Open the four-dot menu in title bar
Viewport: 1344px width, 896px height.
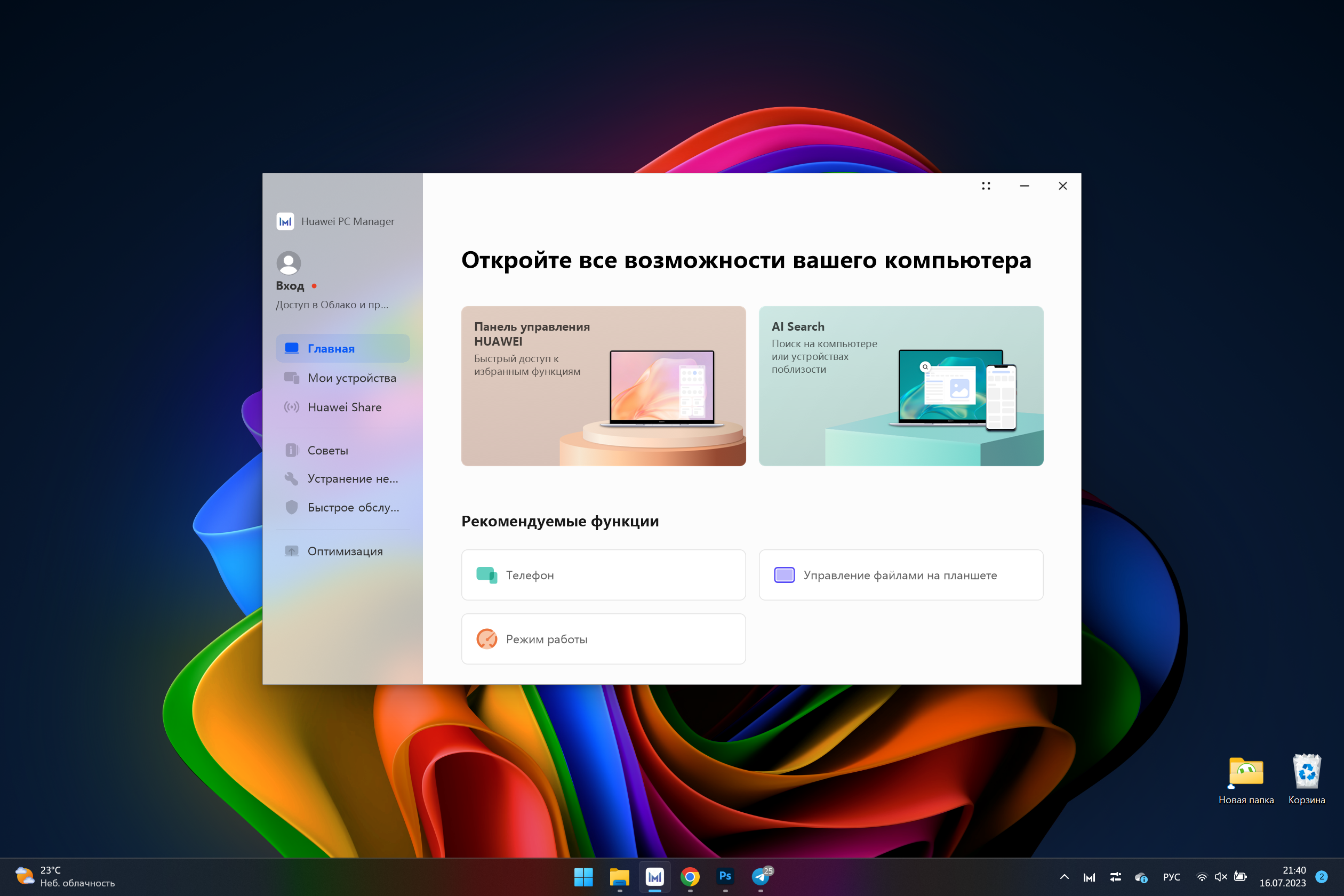click(986, 186)
